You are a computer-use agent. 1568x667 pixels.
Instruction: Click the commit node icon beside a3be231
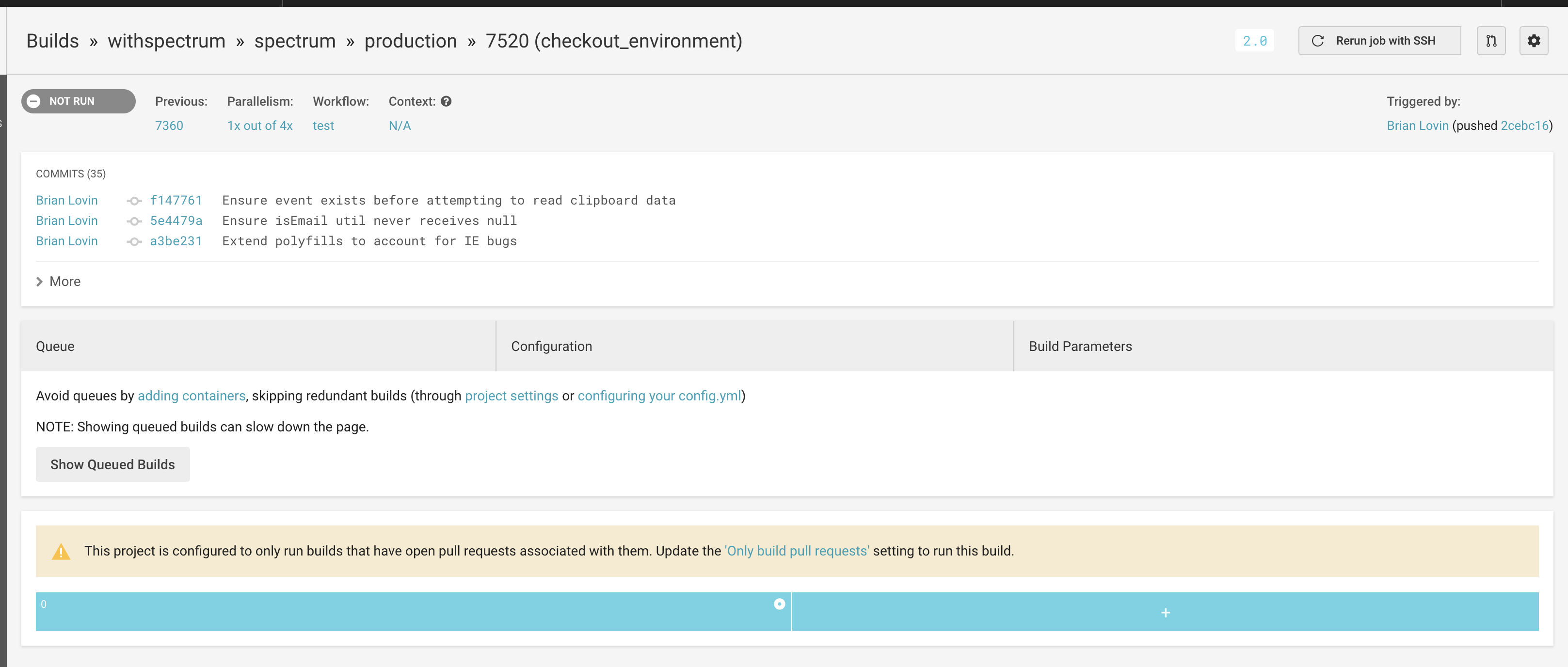[134, 241]
